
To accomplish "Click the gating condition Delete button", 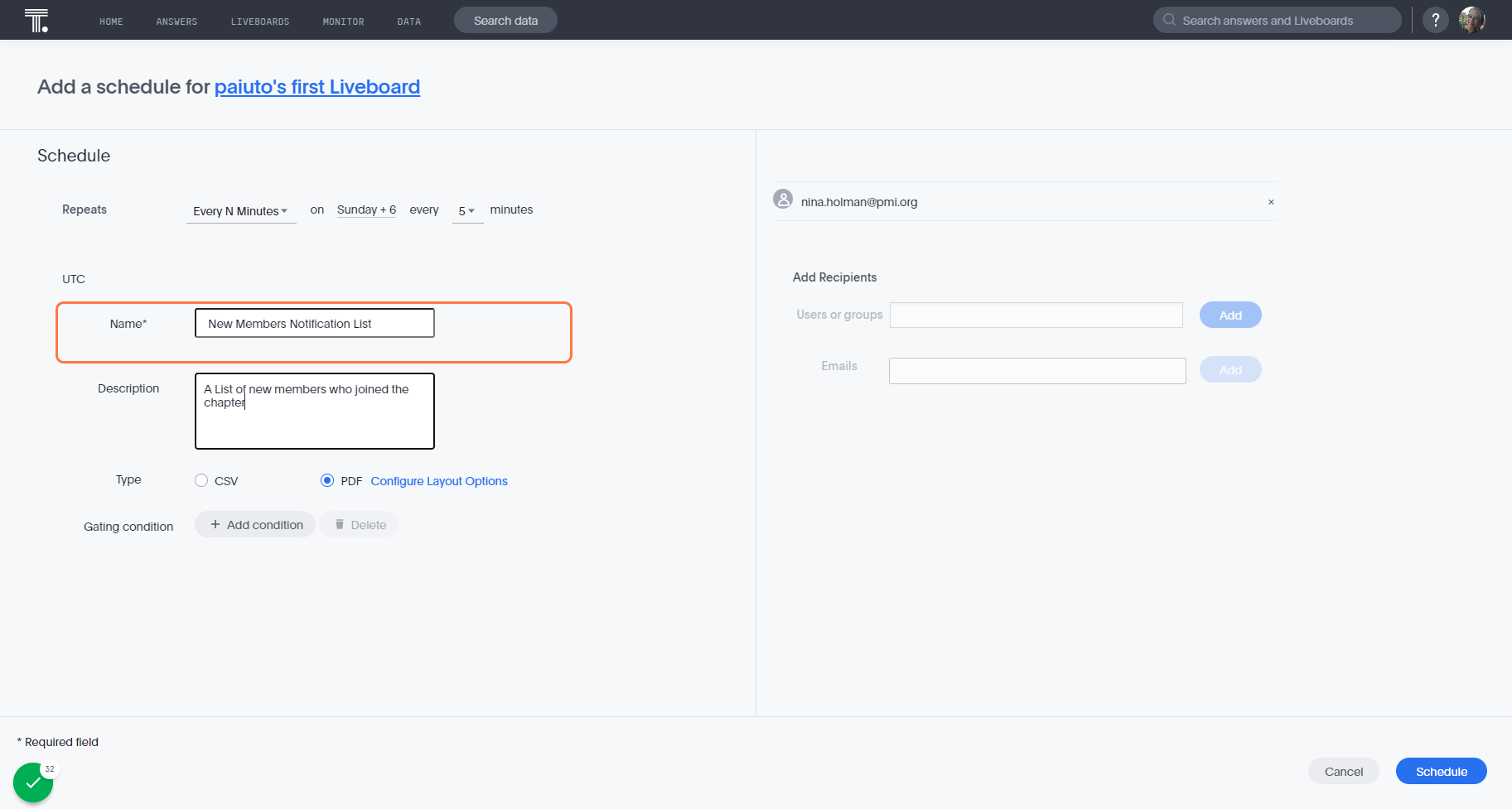I will (359, 524).
